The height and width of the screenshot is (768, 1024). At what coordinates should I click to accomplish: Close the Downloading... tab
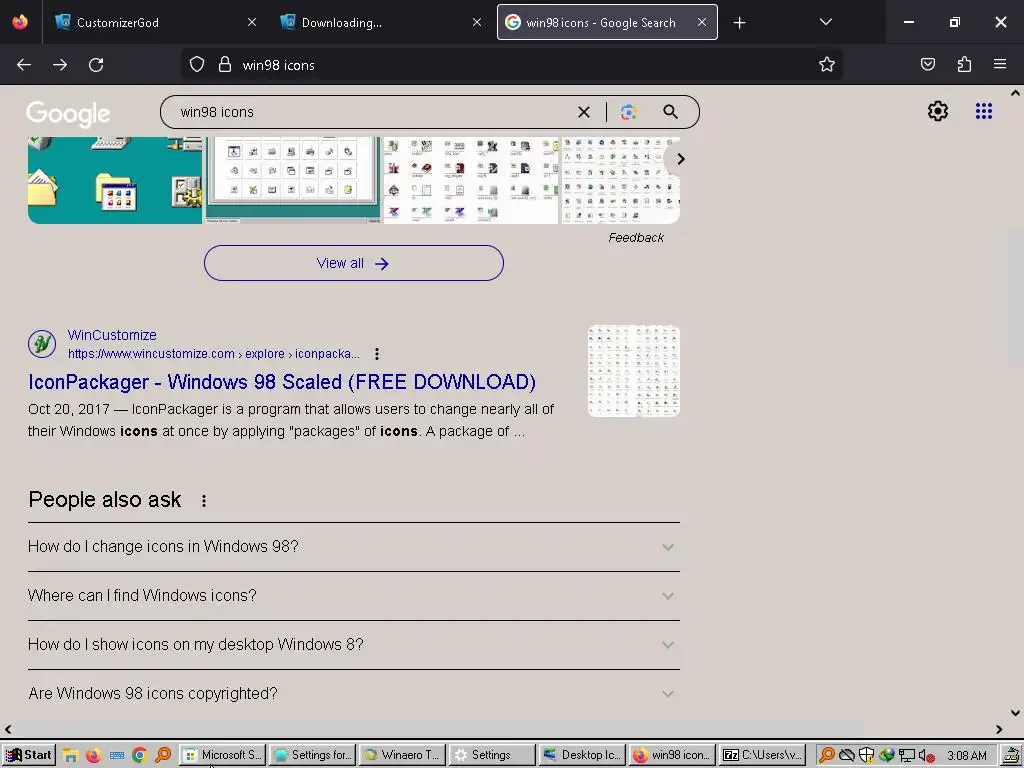pos(477,22)
